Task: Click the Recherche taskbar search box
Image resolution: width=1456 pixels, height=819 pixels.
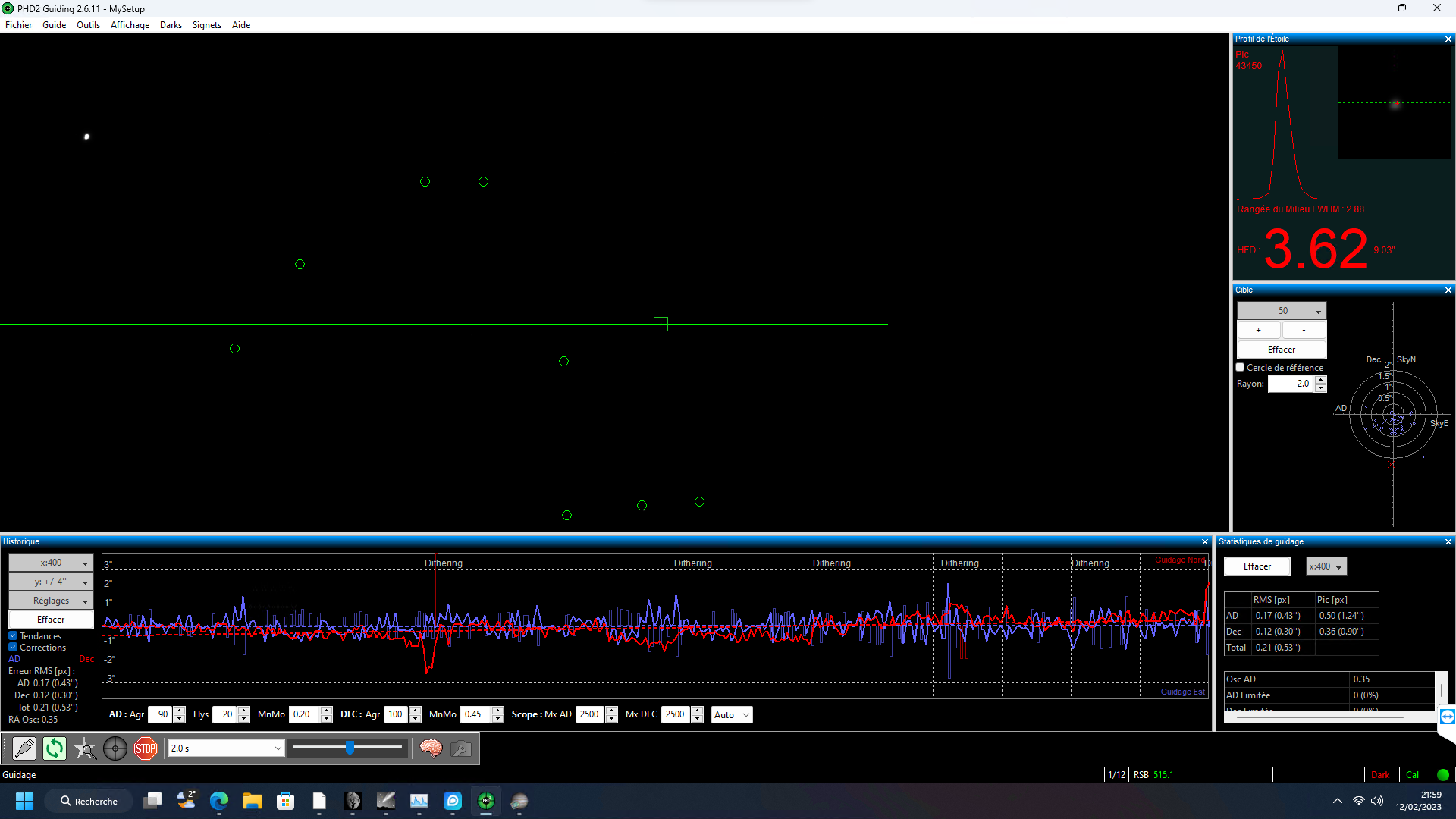Action: coord(89,801)
